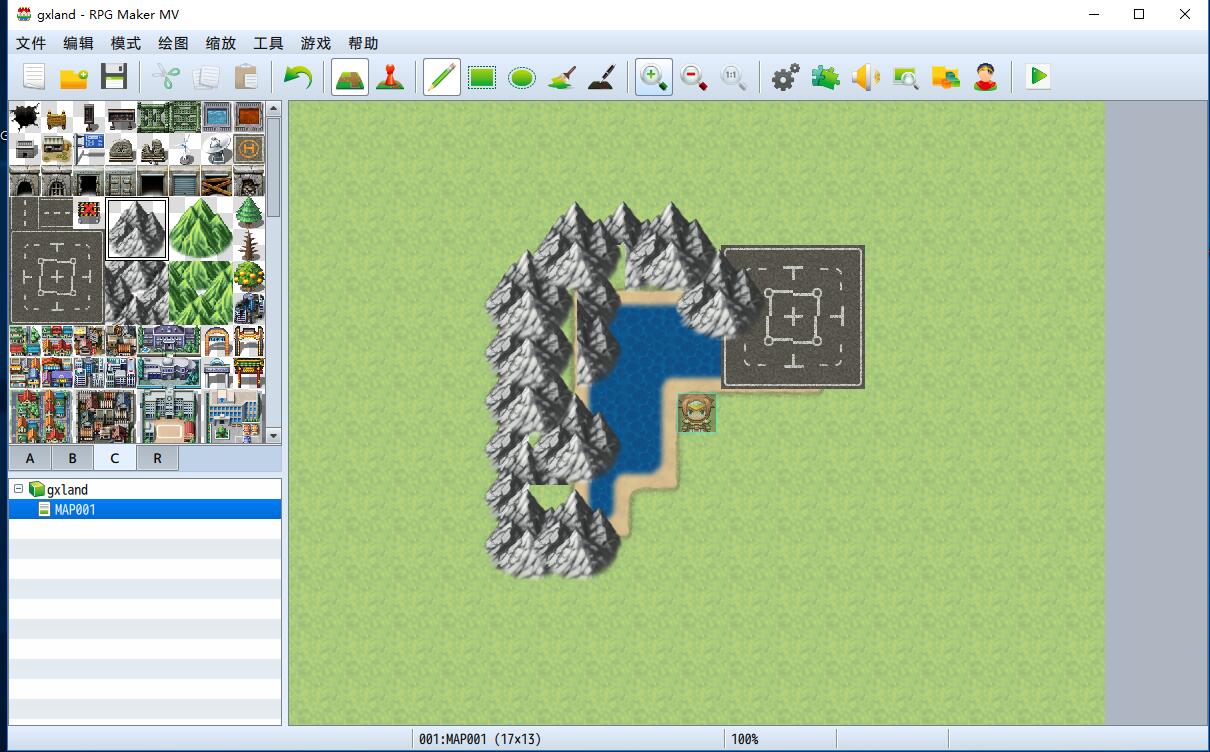
Task: Zoom in on the map
Action: coord(654,77)
